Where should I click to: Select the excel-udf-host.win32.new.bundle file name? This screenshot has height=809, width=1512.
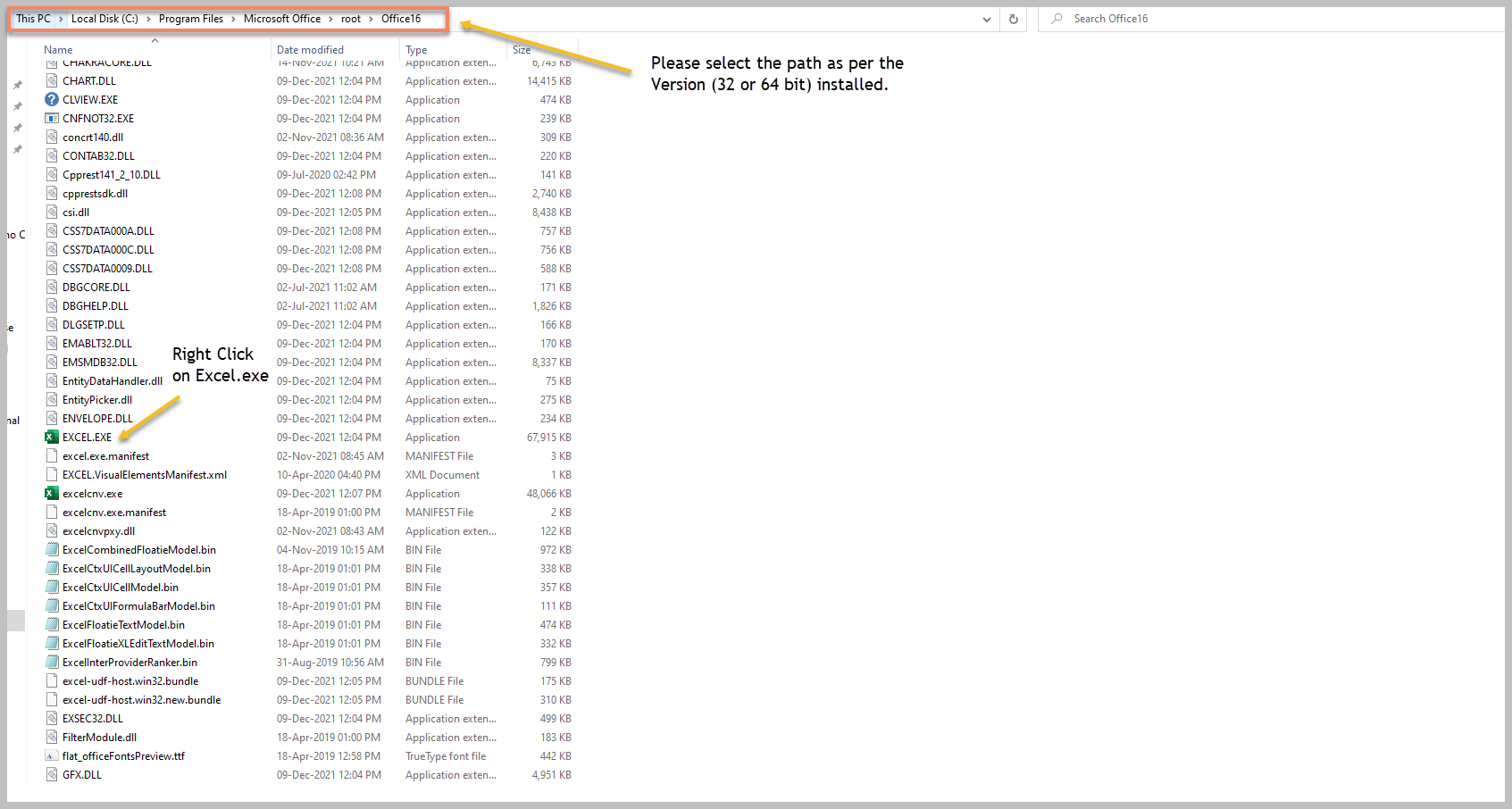point(142,700)
